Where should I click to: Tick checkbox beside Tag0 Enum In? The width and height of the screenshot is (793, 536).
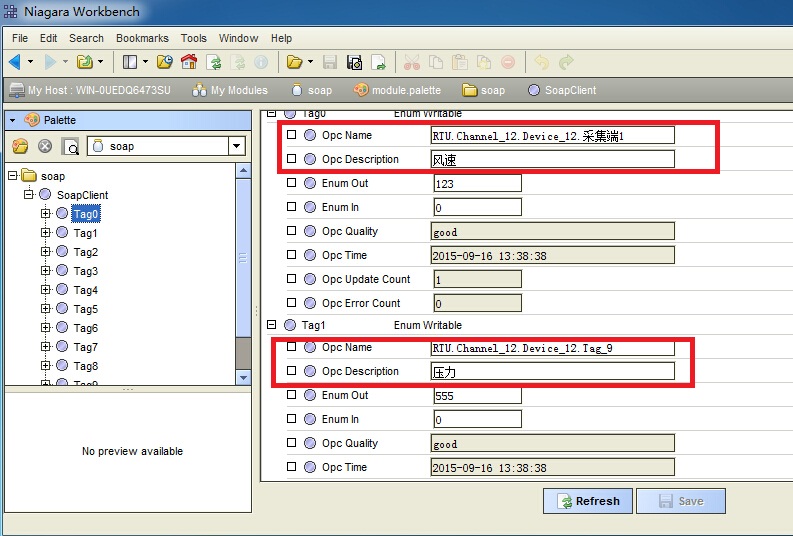tap(291, 206)
